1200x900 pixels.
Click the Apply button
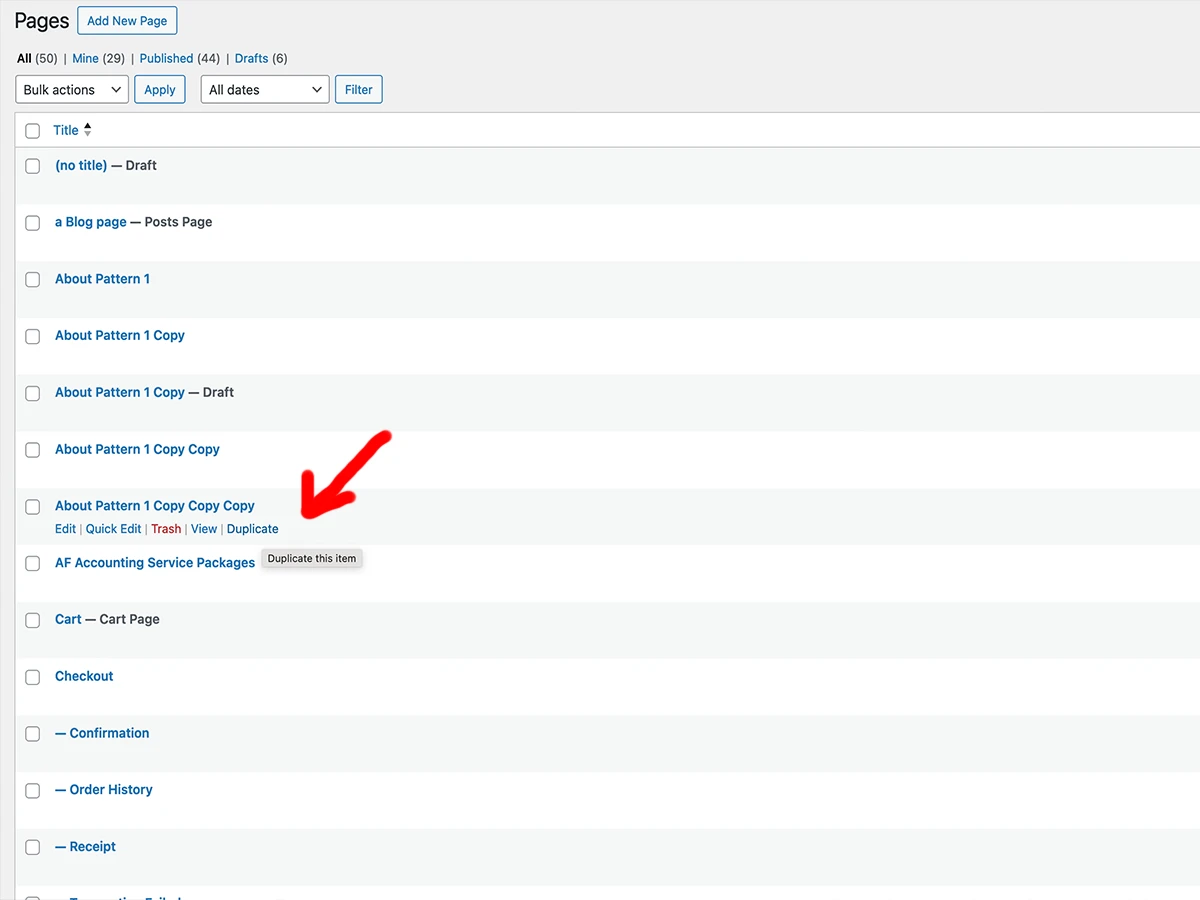coord(160,90)
